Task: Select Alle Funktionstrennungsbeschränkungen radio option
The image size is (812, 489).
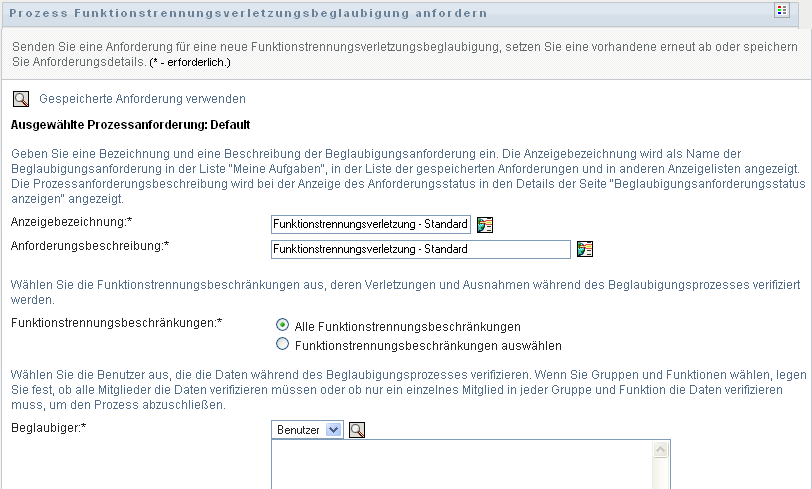Action: (x=282, y=325)
